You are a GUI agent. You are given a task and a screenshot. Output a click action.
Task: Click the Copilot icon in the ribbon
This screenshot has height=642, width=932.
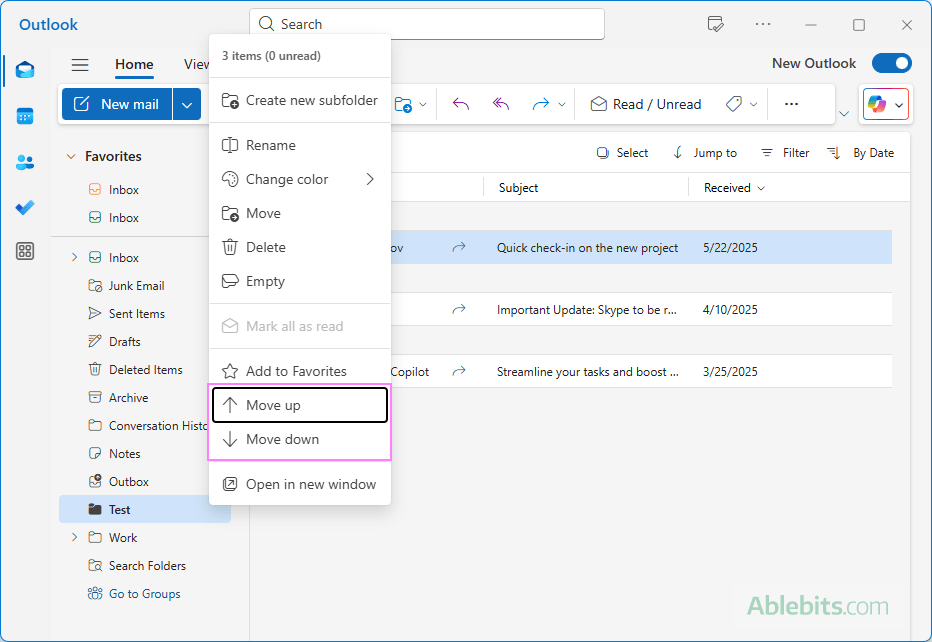877,104
